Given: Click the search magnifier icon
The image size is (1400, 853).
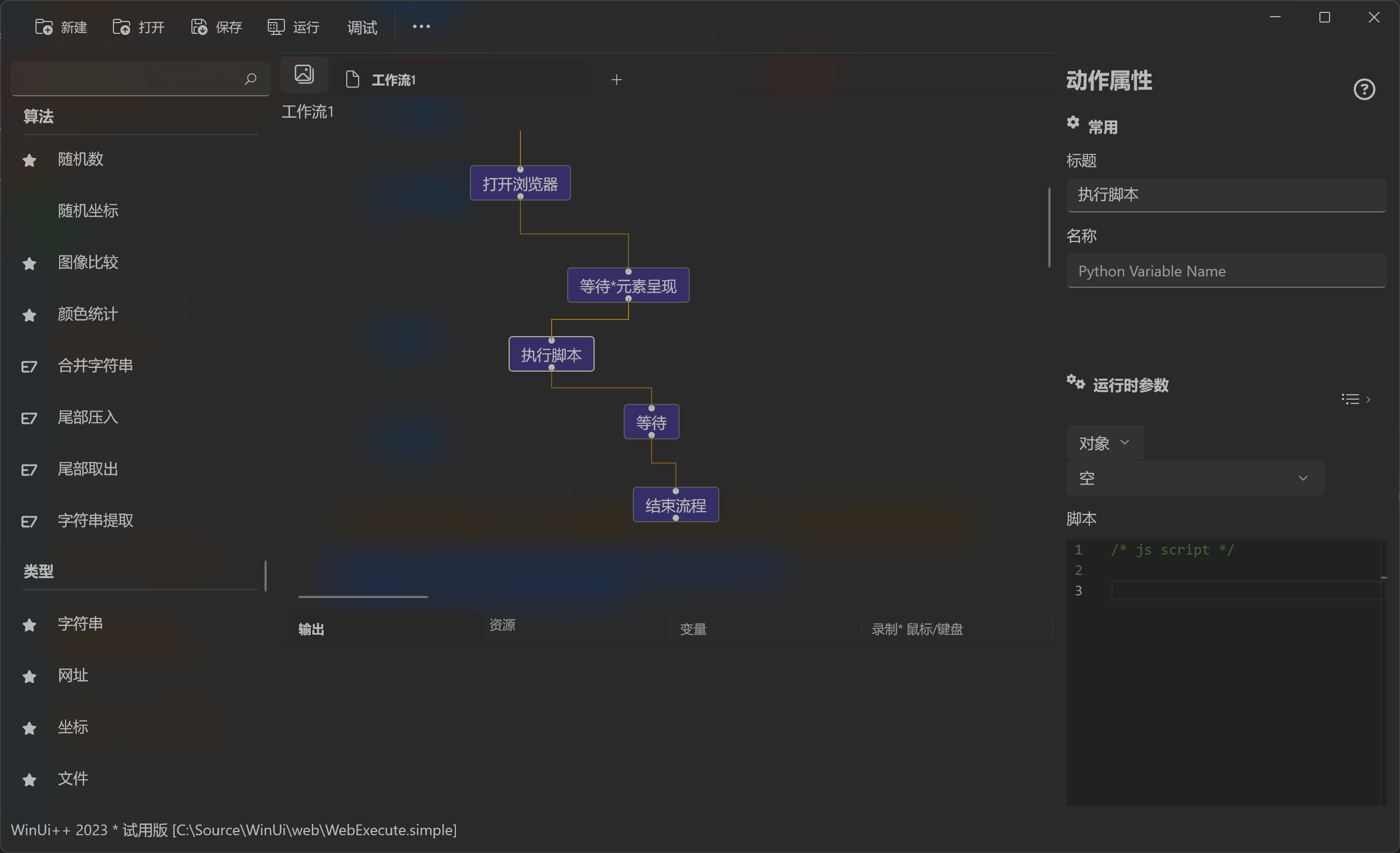Looking at the screenshot, I should [250, 79].
